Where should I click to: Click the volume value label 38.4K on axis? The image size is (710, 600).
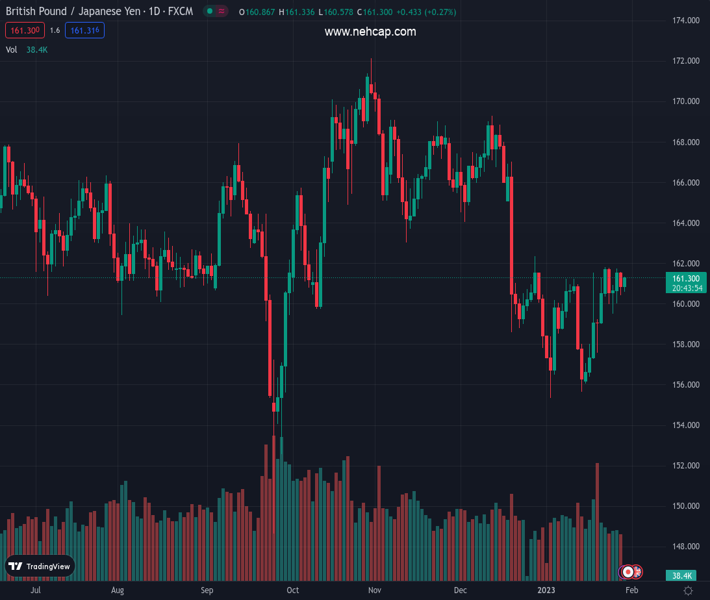tap(683, 576)
